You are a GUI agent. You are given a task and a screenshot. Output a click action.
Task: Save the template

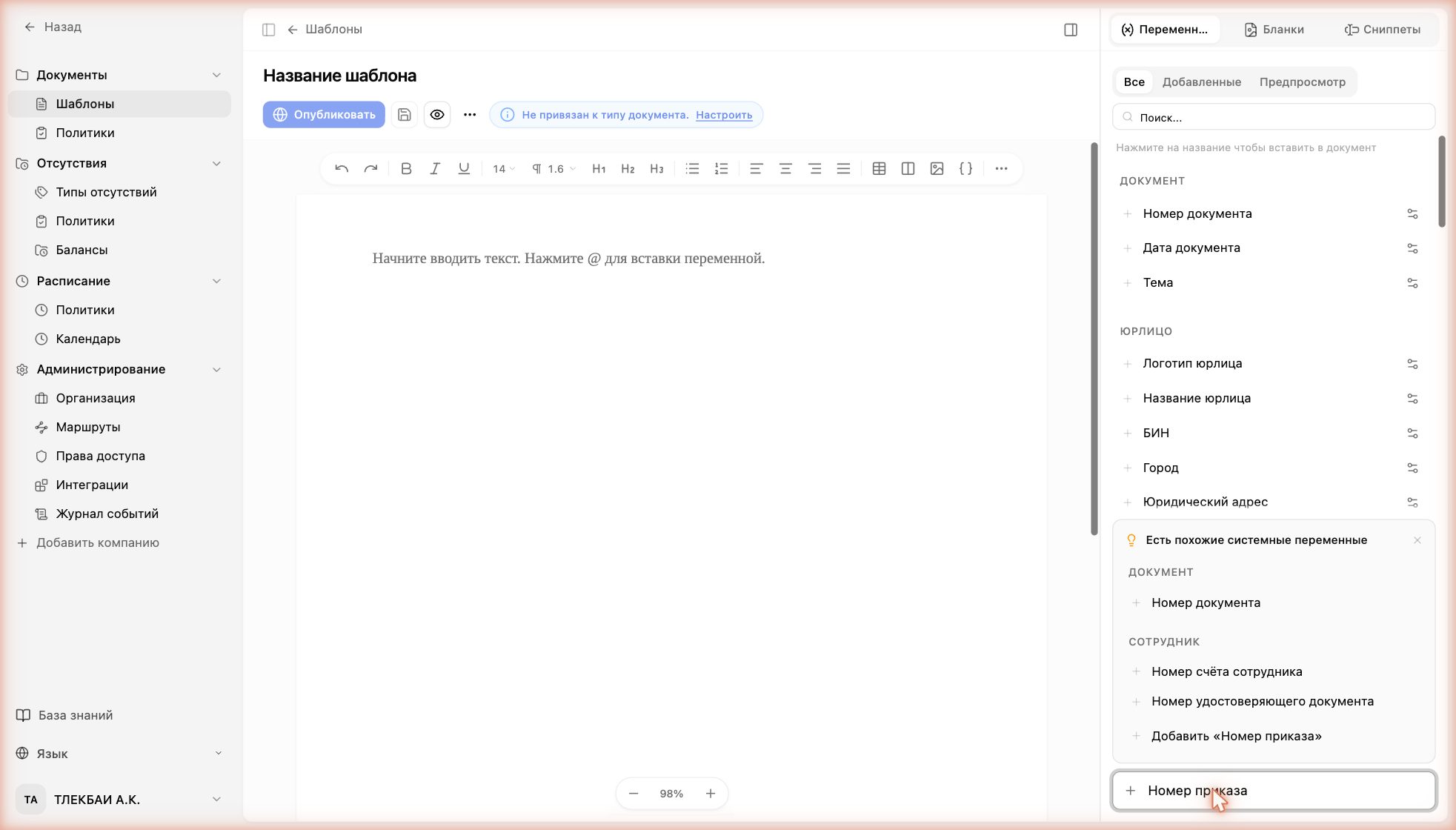point(404,115)
